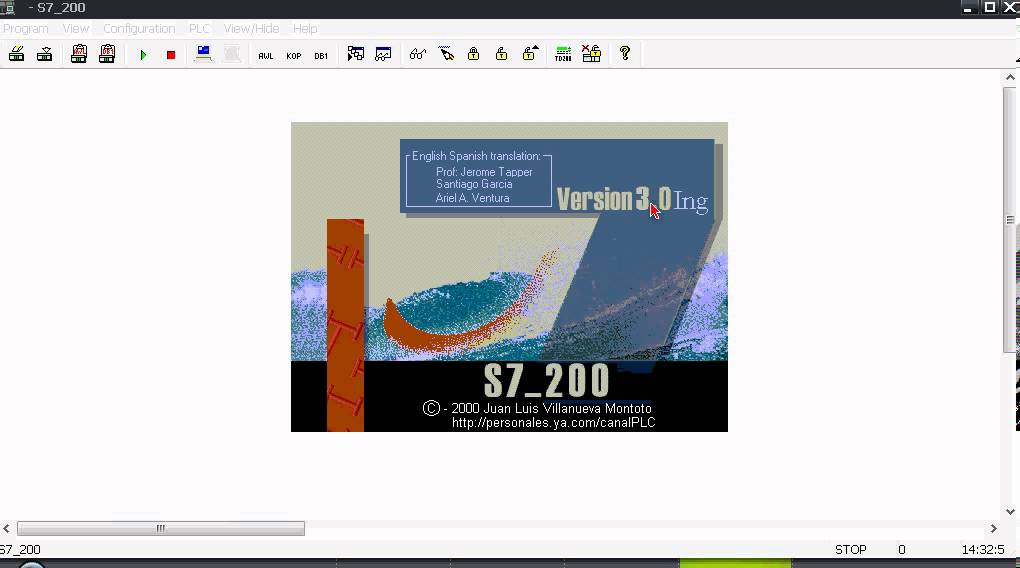Screen dimensions: 1020x568
Task: Click the horizontal scrollbar left arrow
Action: point(7,528)
